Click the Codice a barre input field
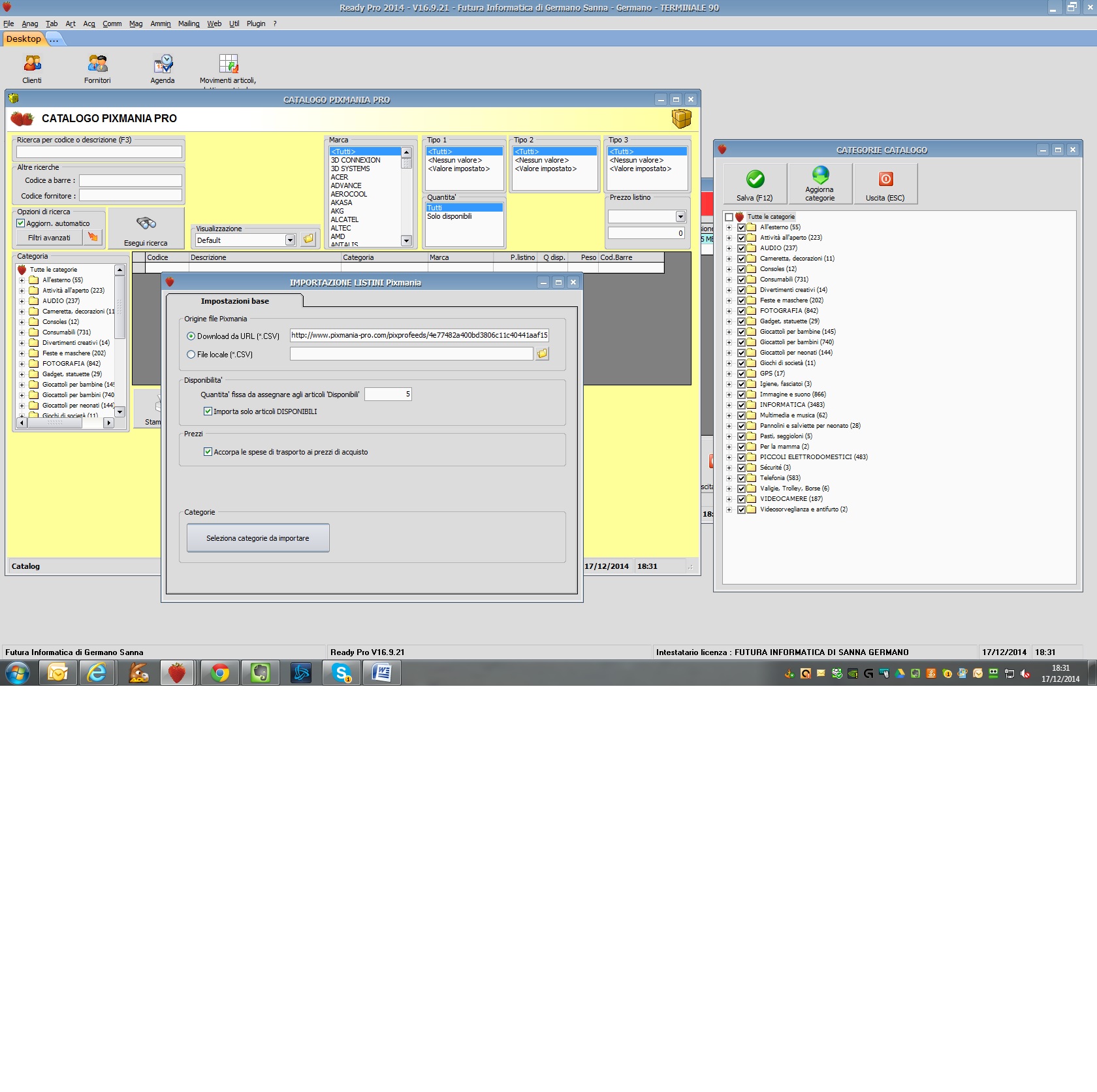Image resolution: width=1097 pixels, height=1092 pixels. click(131, 180)
